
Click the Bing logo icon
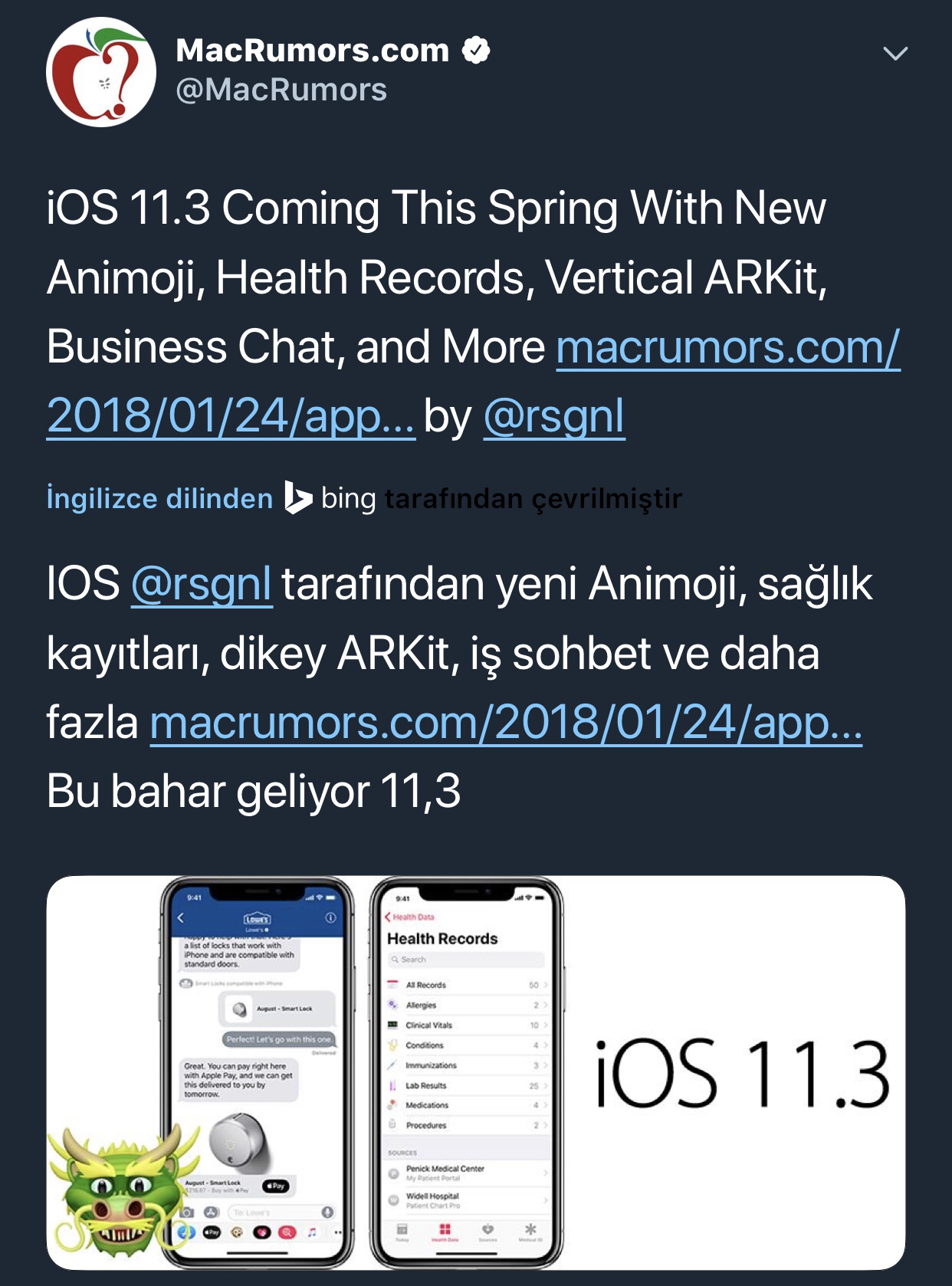[x=297, y=497]
